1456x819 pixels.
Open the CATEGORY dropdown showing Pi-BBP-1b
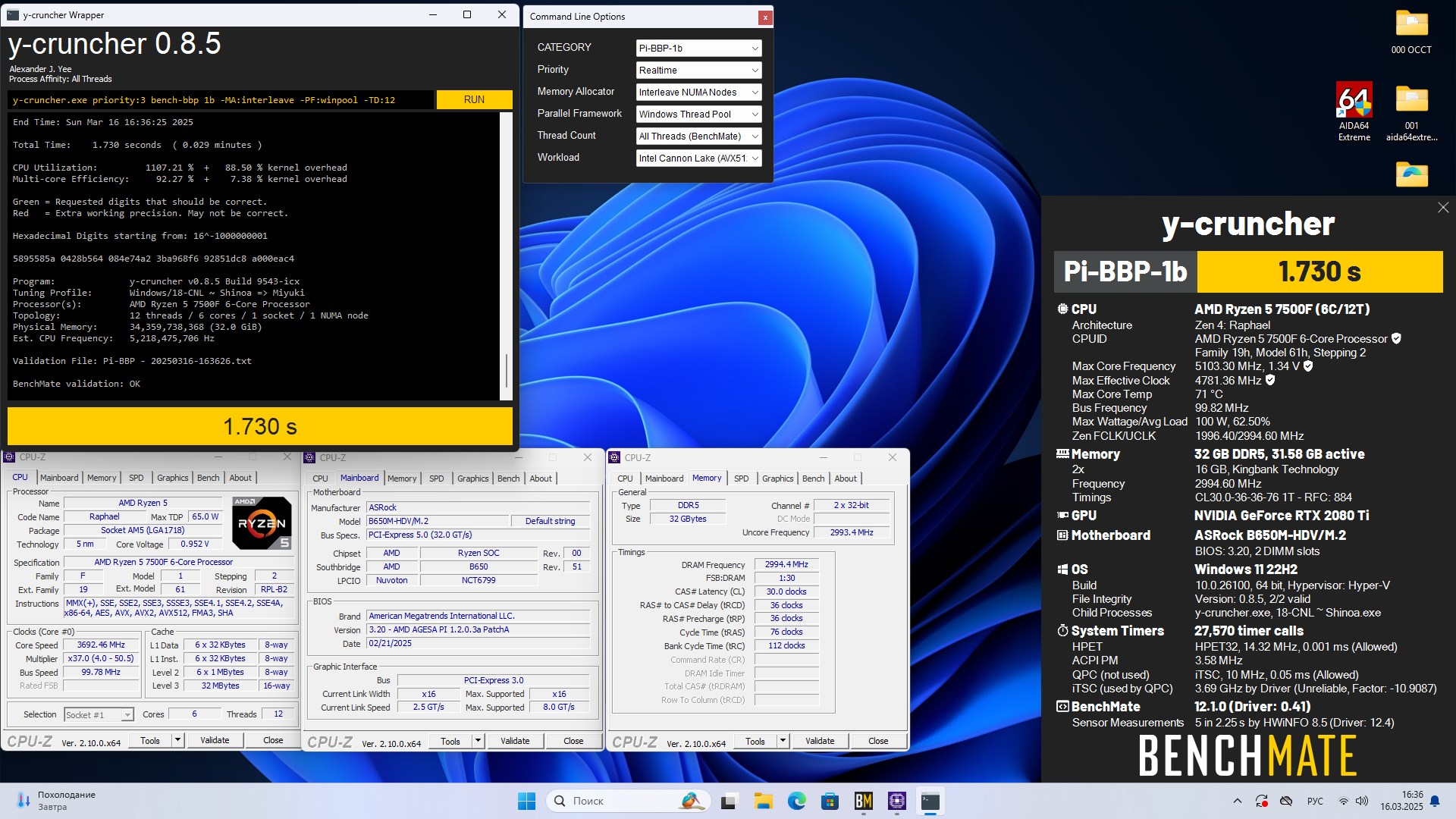[698, 48]
